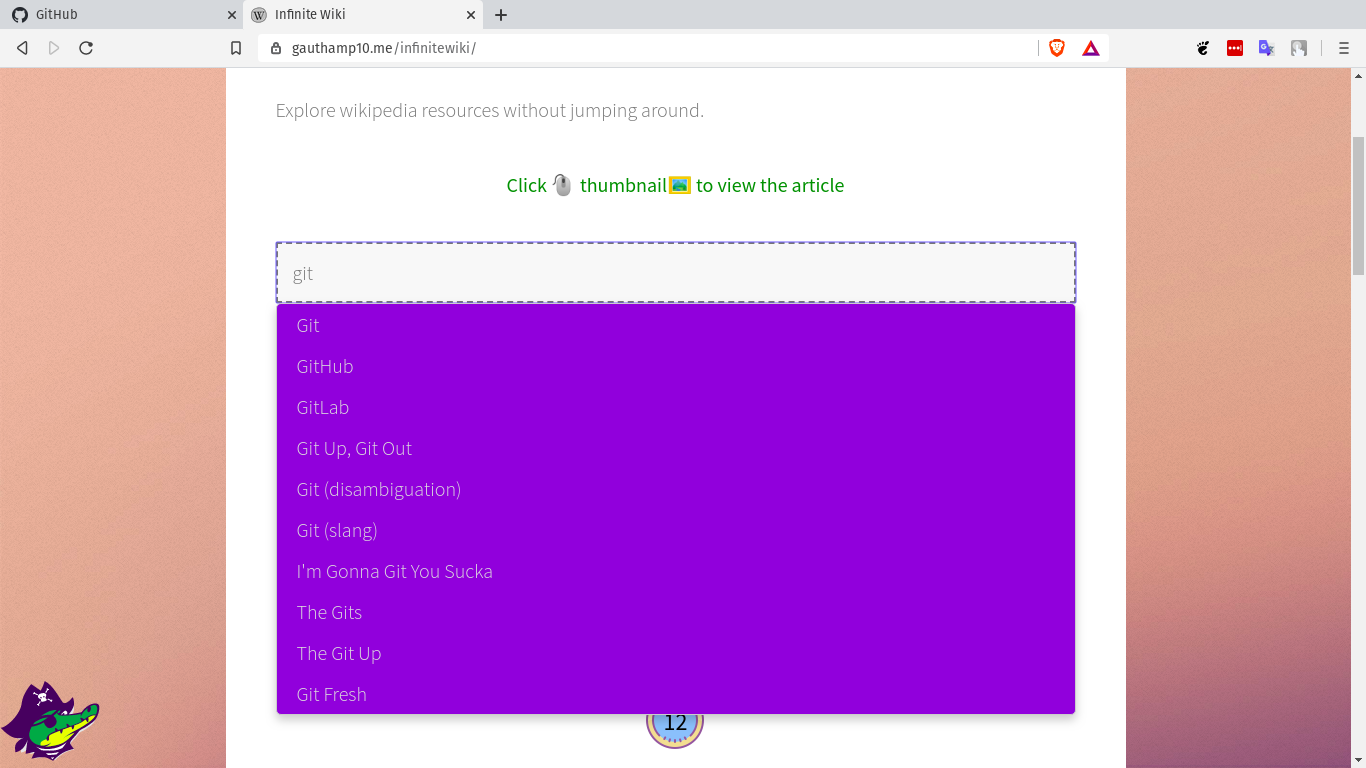Close the GitHub tab
Screen dimensions: 1366x768
232,15
